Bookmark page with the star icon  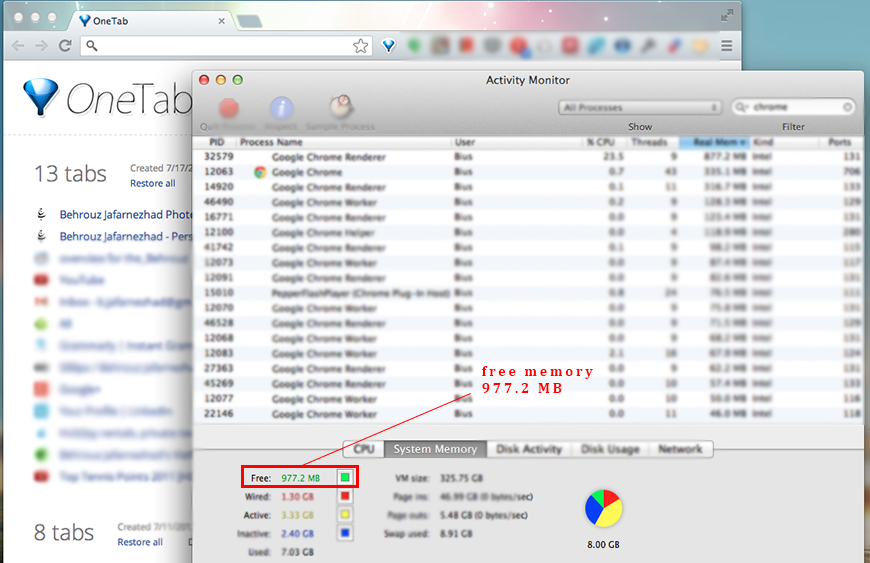(x=361, y=46)
